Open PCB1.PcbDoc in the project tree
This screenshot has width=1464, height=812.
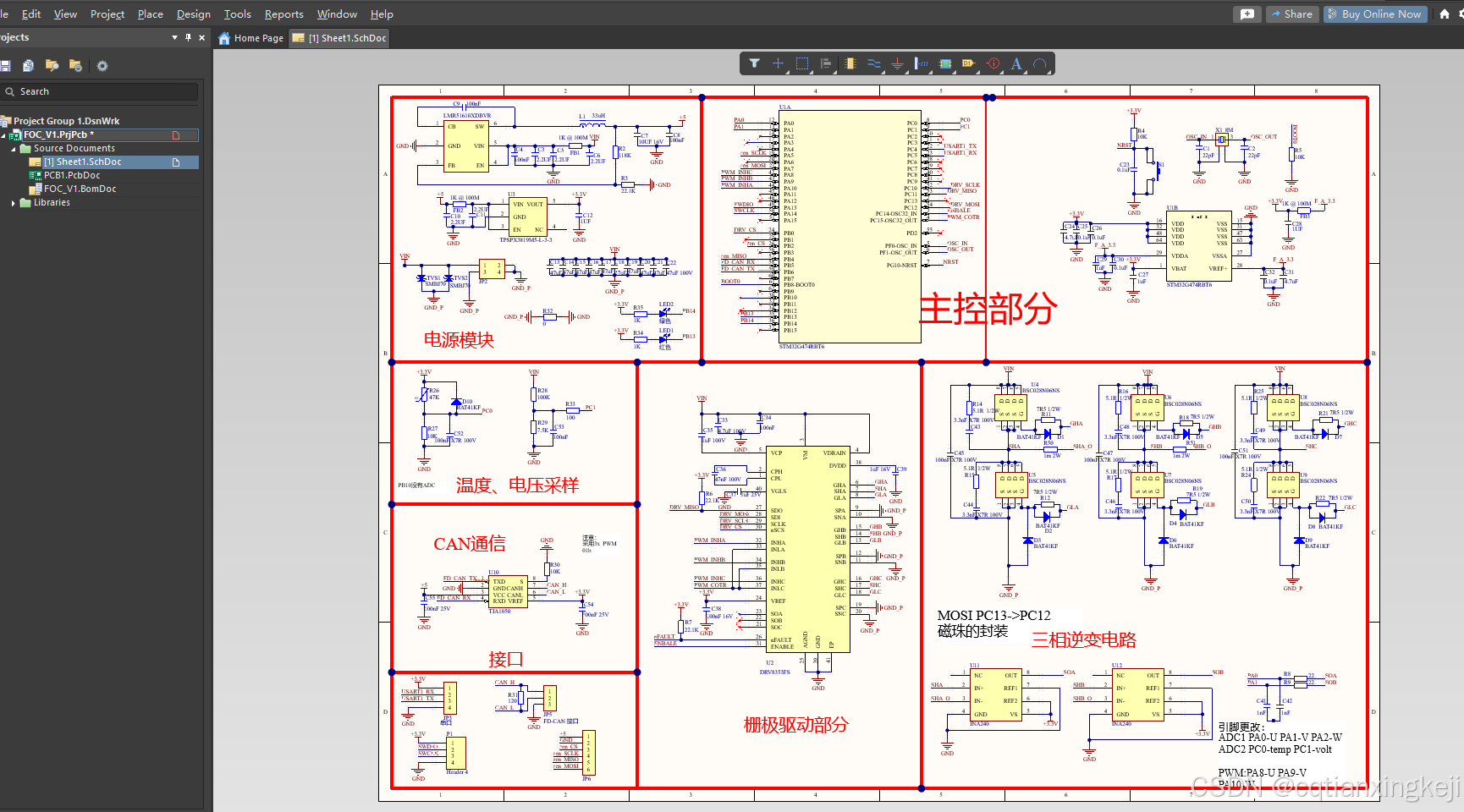tap(72, 176)
